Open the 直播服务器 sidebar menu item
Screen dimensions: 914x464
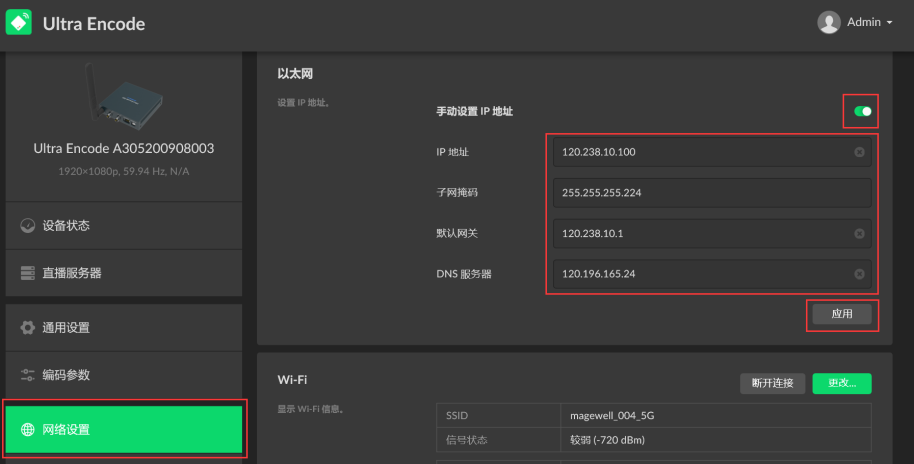tap(123, 273)
